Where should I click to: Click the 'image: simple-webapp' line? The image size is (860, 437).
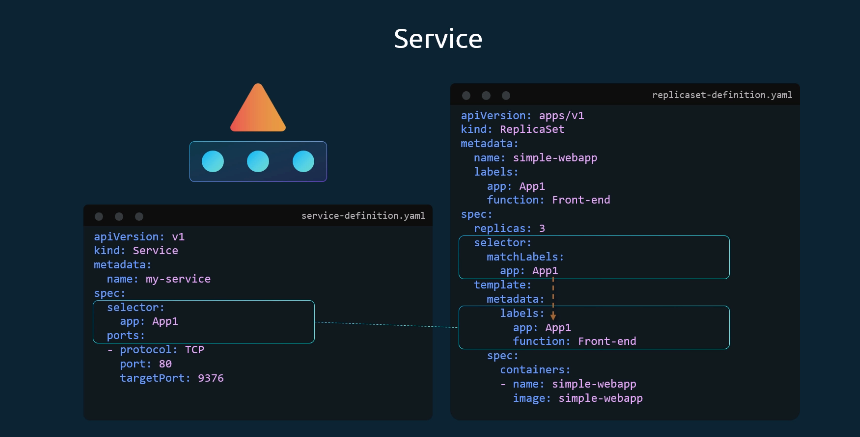tap(576, 398)
